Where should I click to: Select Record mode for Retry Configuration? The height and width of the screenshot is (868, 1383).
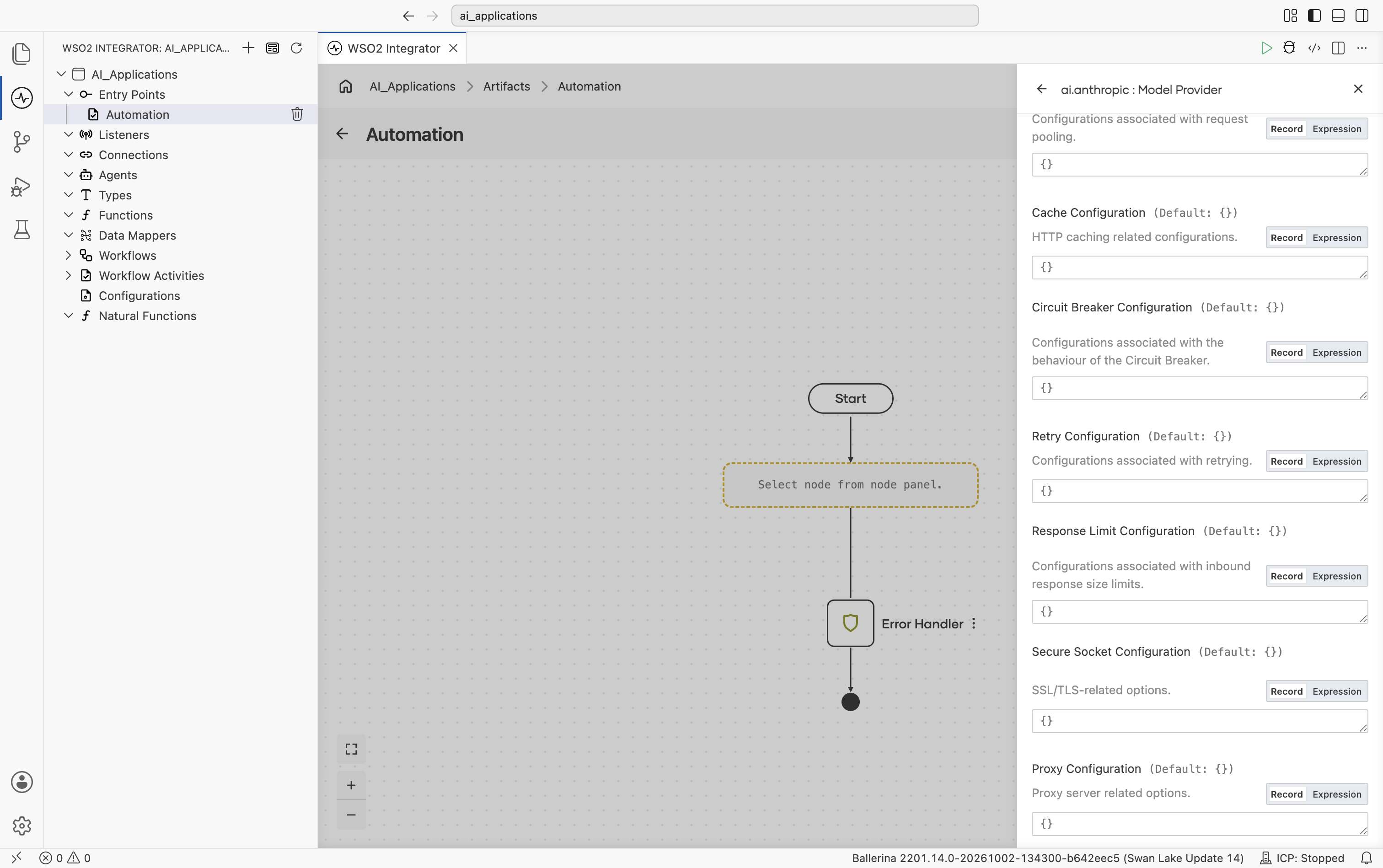(x=1287, y=461)
